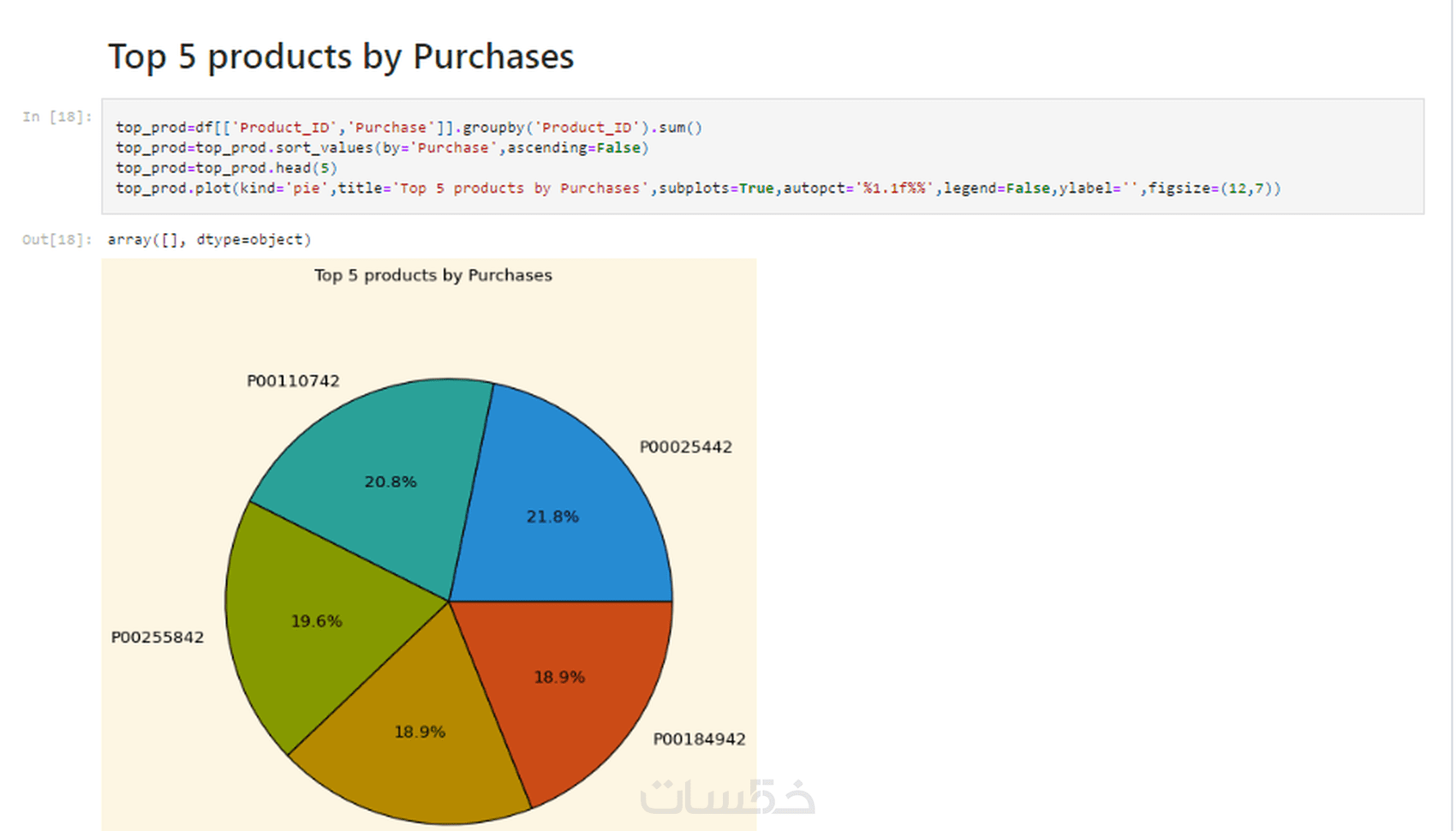Click the P00255842 pie label
Screen dimensions: 1456x831
pos(158,637)
